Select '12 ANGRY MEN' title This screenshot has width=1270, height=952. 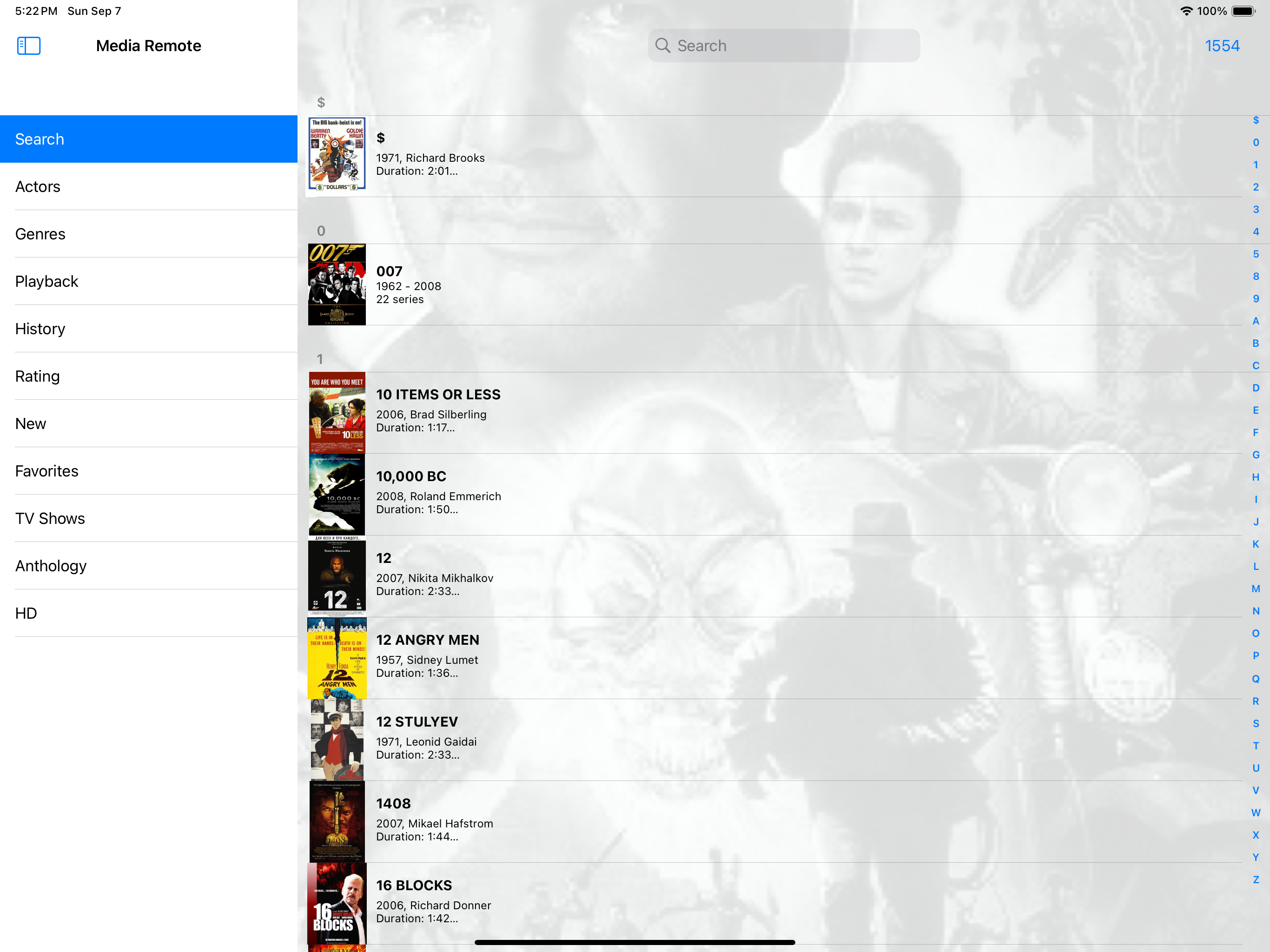coord(428,640)
